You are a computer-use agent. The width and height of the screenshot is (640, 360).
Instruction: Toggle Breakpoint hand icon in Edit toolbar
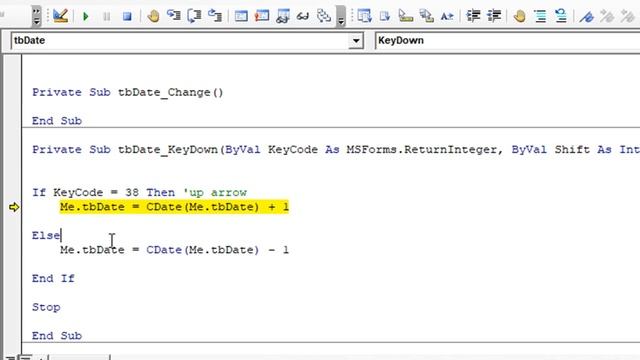[520, 16]
